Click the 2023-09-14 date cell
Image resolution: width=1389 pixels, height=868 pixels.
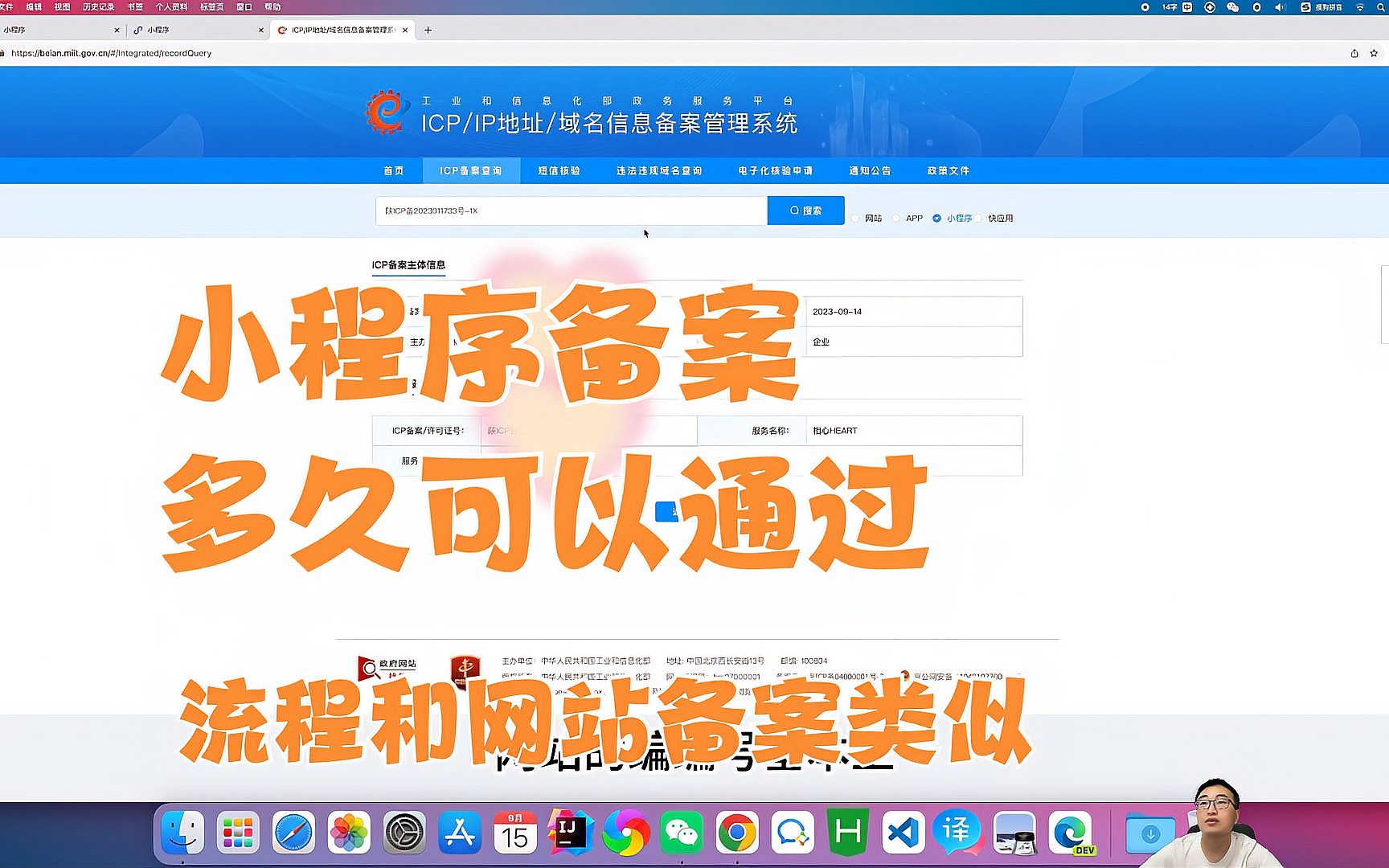[x=914, y=312]
